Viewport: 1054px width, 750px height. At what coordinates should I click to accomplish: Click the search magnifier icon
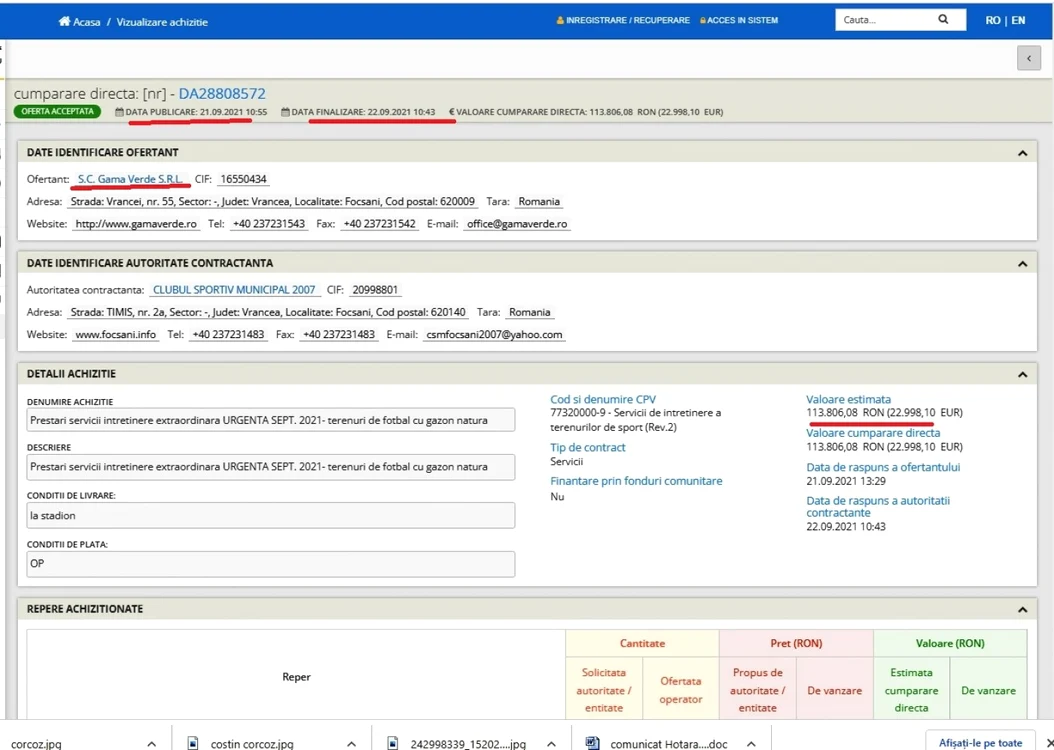coord(943,19)
